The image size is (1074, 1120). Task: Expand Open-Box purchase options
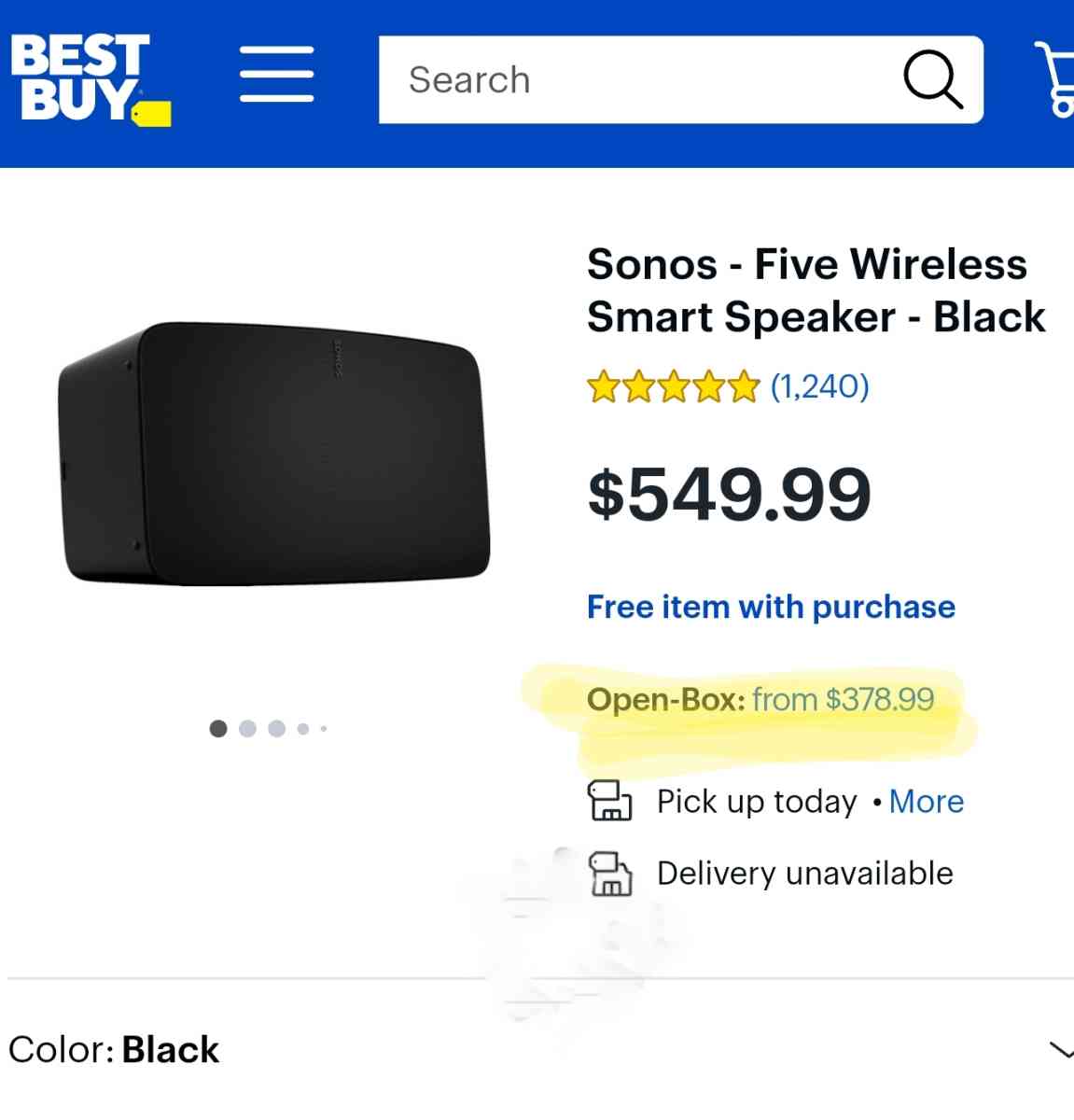tap(760, 699)
